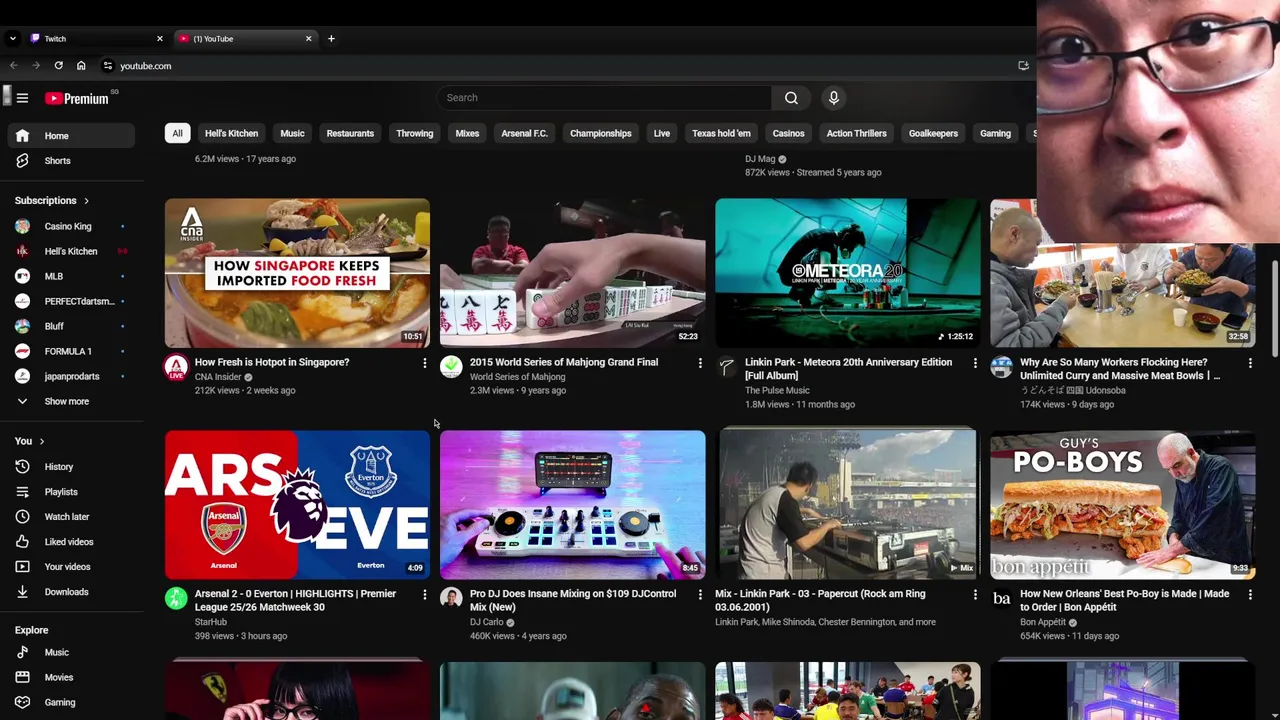Image resolution: width=1280 pixels, height=720 pixels.
Task: Select the All filter chip
Action: 177,133
